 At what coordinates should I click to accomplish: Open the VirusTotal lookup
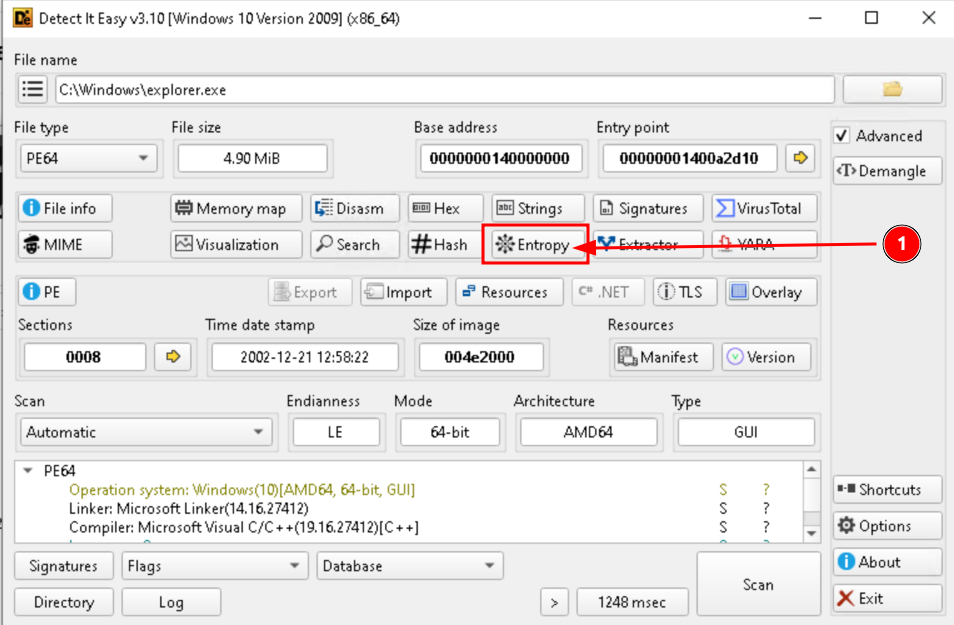pyautogui.click(x=764, y=208)
